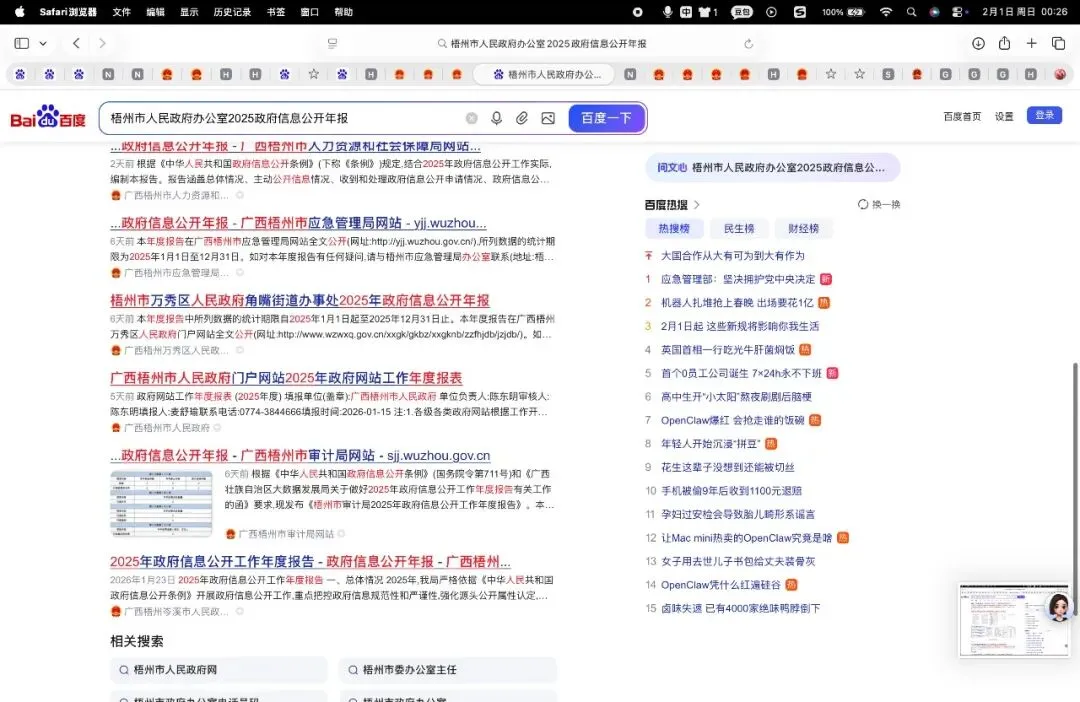Image resolution: width=1080 pixels, height=702 pixels.
Task: Click the microphone icon in menu bar
Action: coord(667,12)
